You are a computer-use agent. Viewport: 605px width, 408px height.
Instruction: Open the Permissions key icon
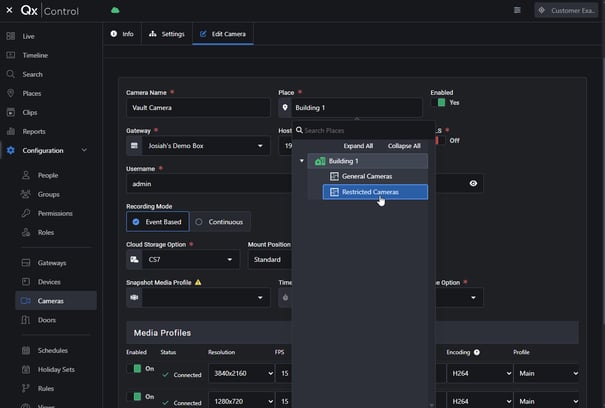(x=26, y=213)
